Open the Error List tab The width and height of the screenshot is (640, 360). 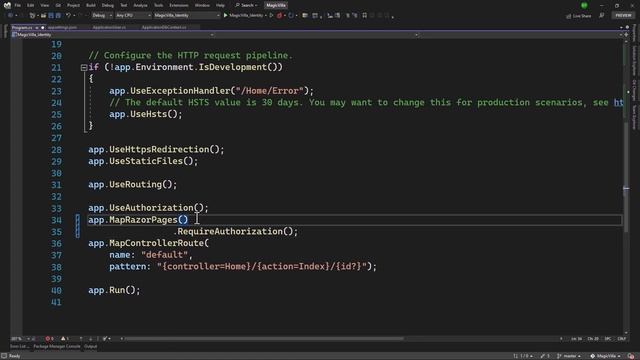click(19, 347)
